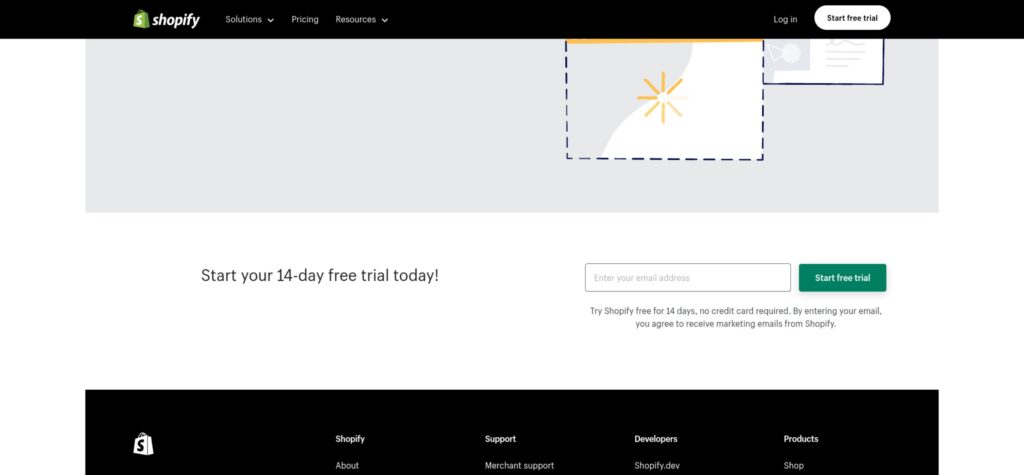
Task: Click the small profile card illustration
Action: [x=823, y=58]
